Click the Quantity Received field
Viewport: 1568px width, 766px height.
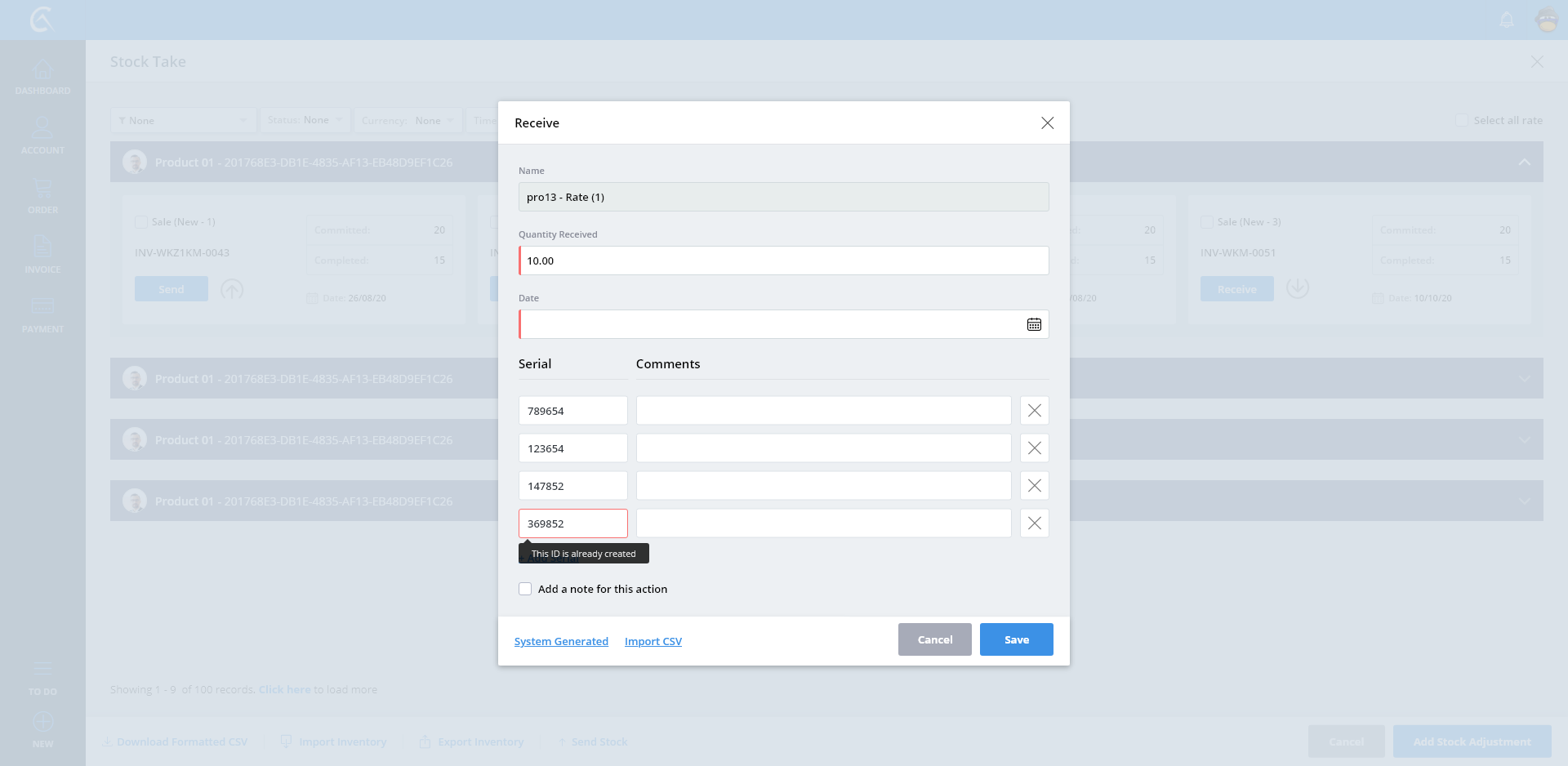(x=783, y=261)
